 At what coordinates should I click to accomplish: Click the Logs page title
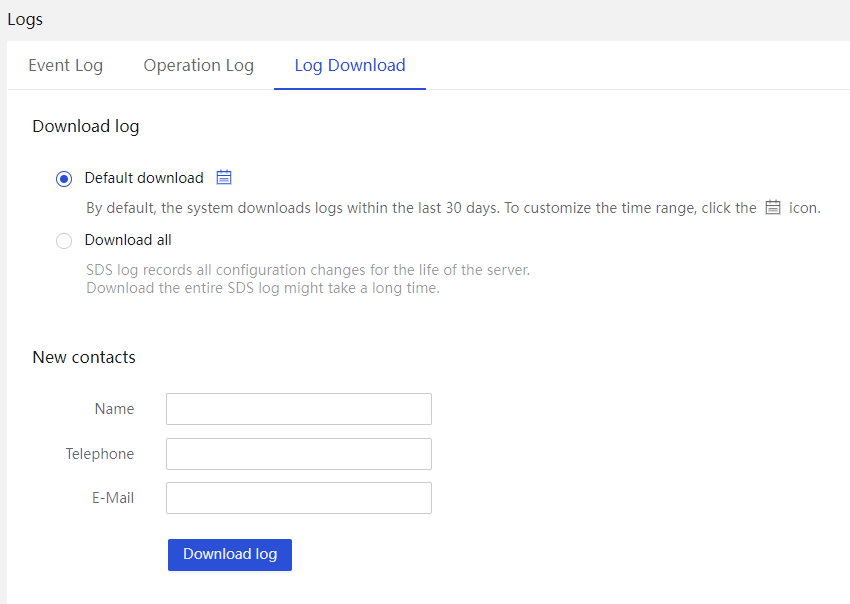pos(25,20)
